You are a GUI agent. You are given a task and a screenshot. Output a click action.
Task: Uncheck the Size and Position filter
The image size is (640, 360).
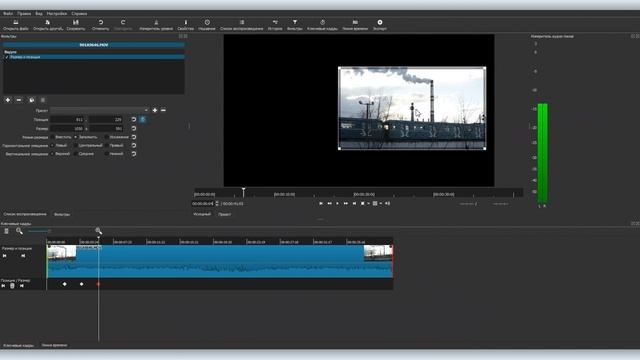pos(7,57)
